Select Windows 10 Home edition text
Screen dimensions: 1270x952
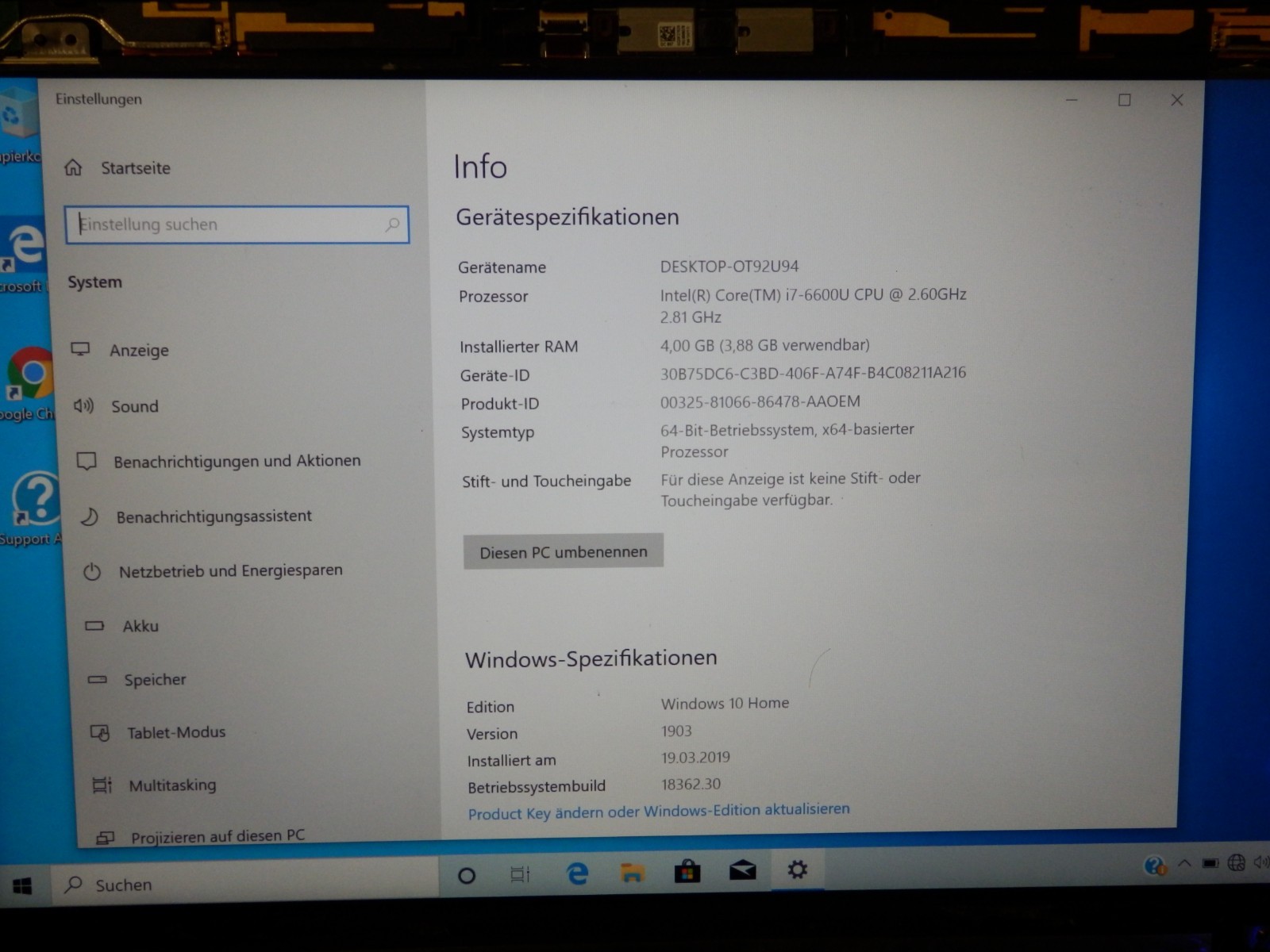coord(725,703)
